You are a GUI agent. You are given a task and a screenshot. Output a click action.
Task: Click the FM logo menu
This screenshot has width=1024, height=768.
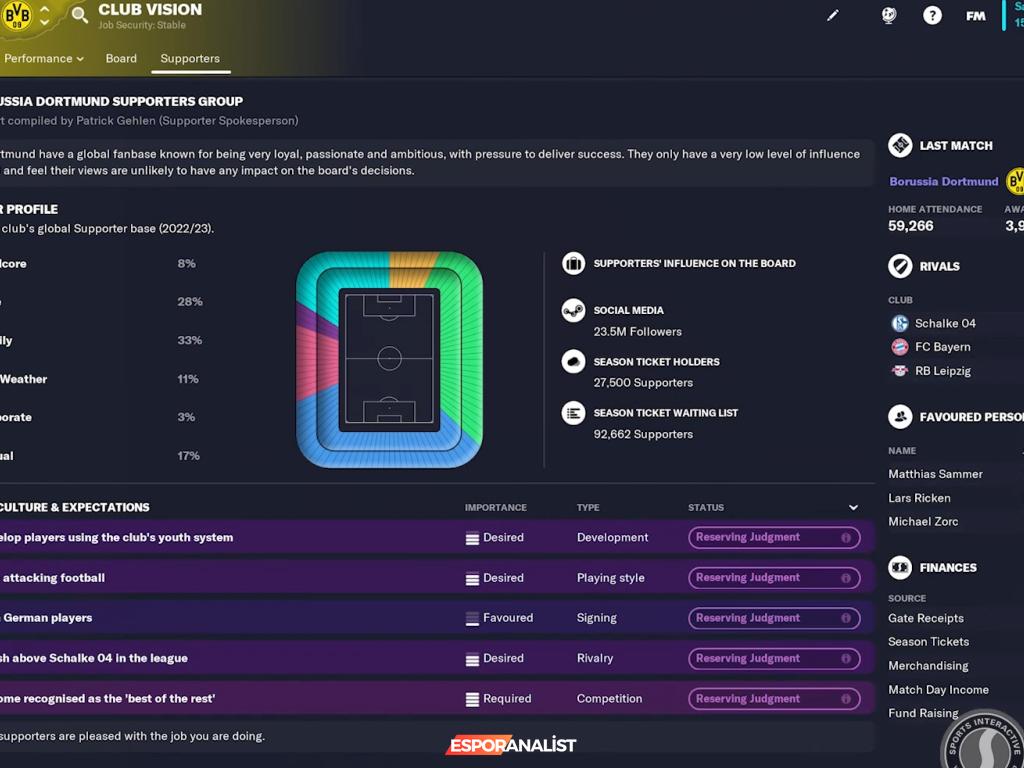(x=975, y=16)
